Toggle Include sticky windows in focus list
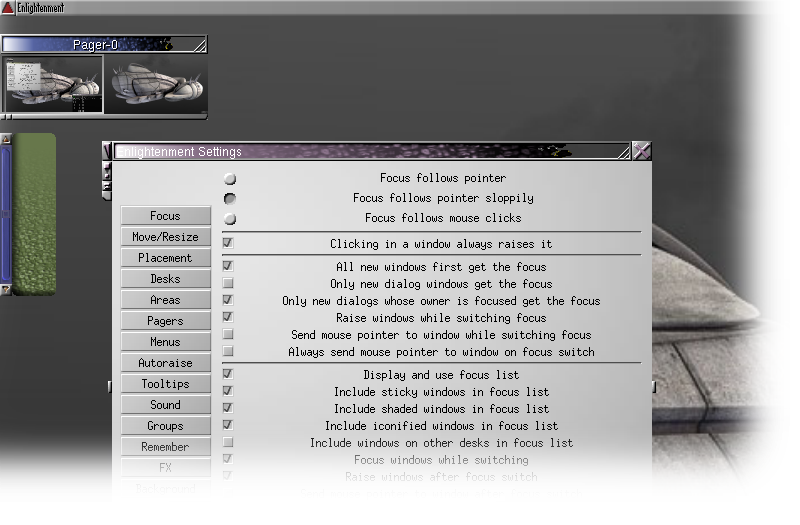This screenshot has height=525, width=800. click(x=228, y=391)
